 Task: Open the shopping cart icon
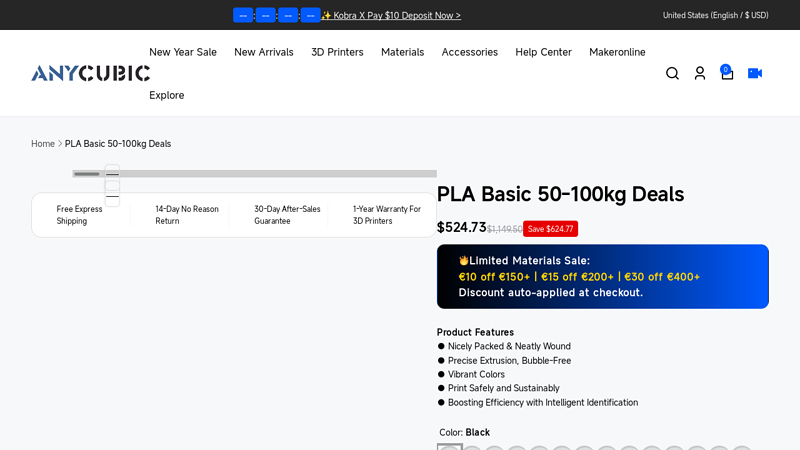point(727,73)
